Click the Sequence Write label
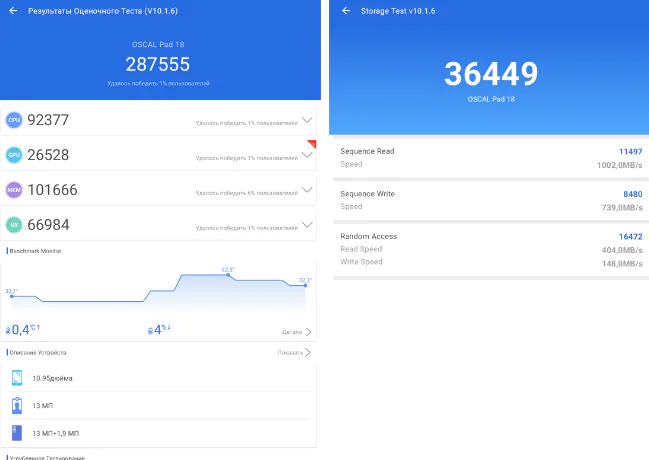The height and width of the screenshot is (460, 649). pyautogui.click(x=368, y=194)
